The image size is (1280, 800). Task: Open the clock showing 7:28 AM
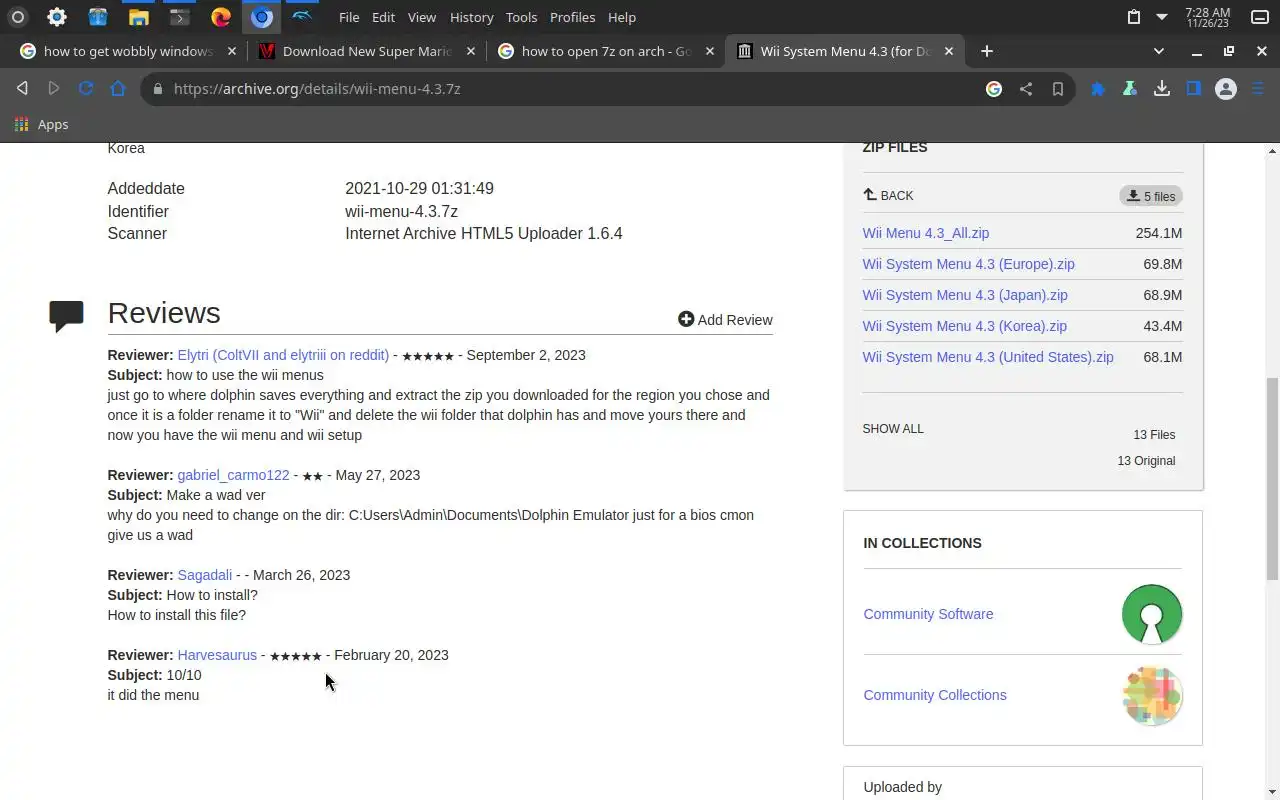click(1207, 17)
